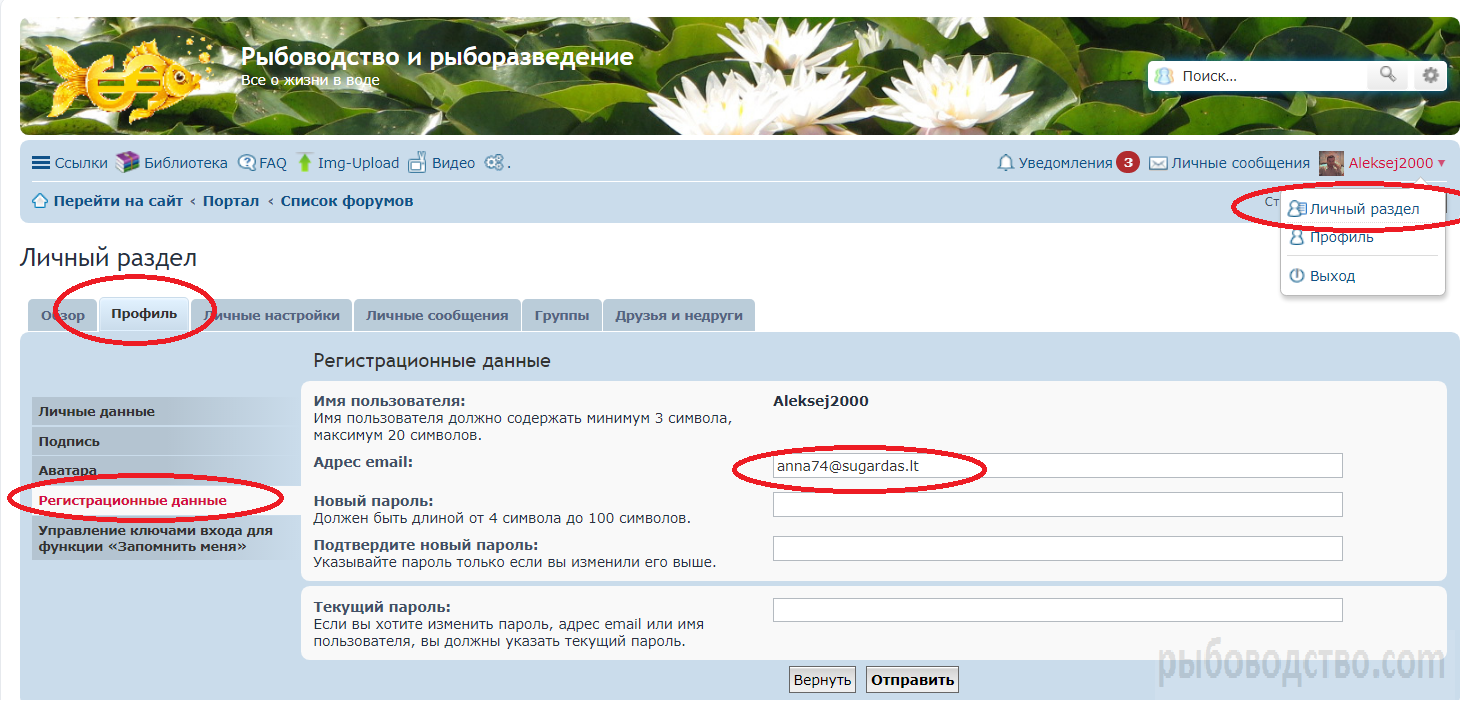The width and height of the screenshot is (1460, 705).
Task: Click the Img-Upload green arrow icon
Action: 305,163
